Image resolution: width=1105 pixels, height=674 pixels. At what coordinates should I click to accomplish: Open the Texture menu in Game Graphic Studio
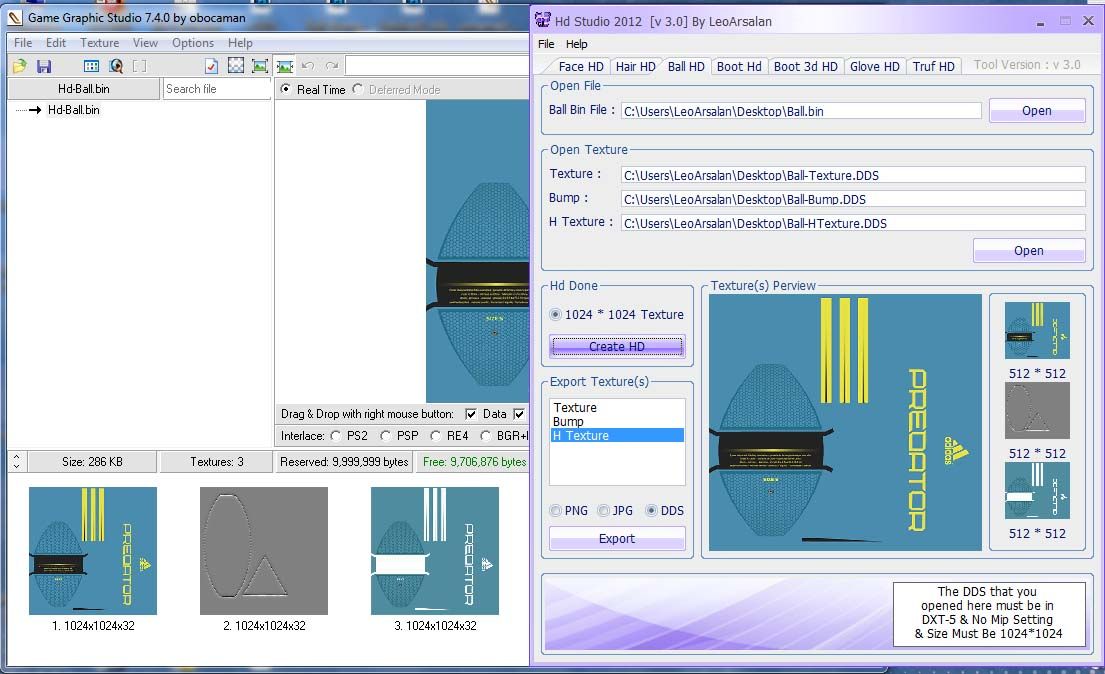(x=99, y=43)
